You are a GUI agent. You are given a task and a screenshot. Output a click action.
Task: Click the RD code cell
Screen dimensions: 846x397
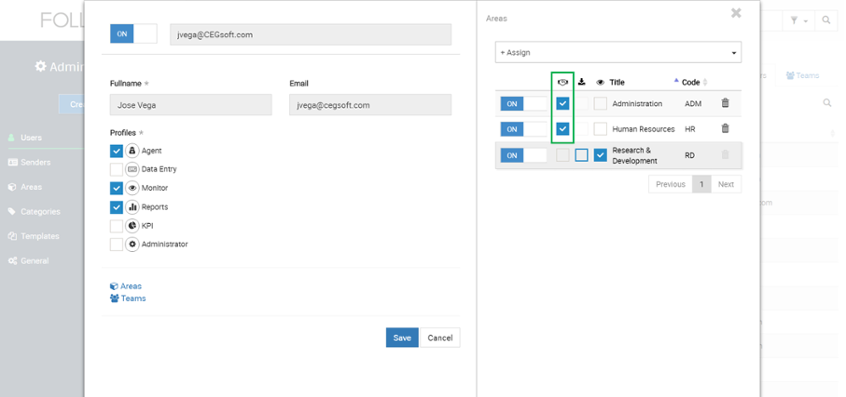pyautogui.click(x=690, y=155)
